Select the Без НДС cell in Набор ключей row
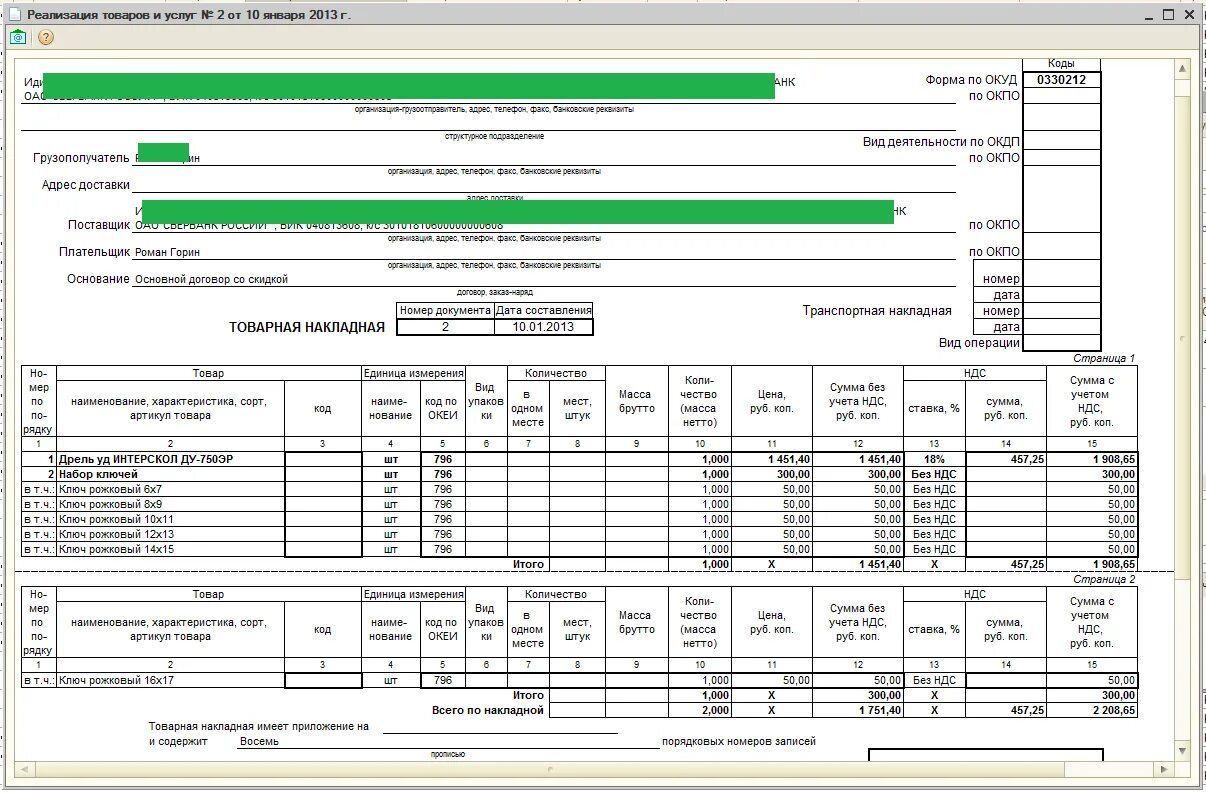Image resolution: width=1206 pixels, height=792 pixels. [934, 474]
